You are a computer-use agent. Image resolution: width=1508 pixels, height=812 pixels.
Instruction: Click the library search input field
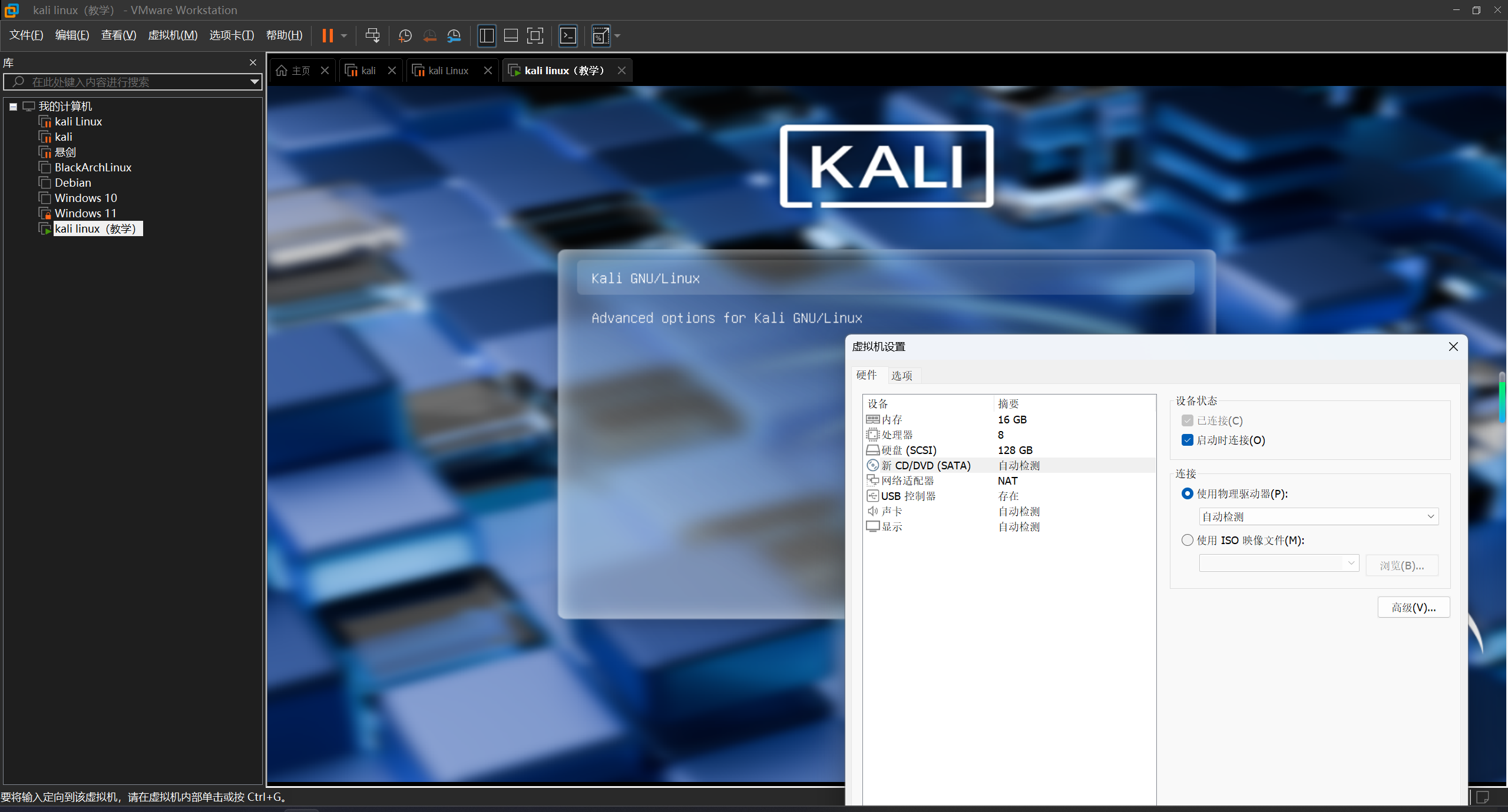(x=130, y=82)
